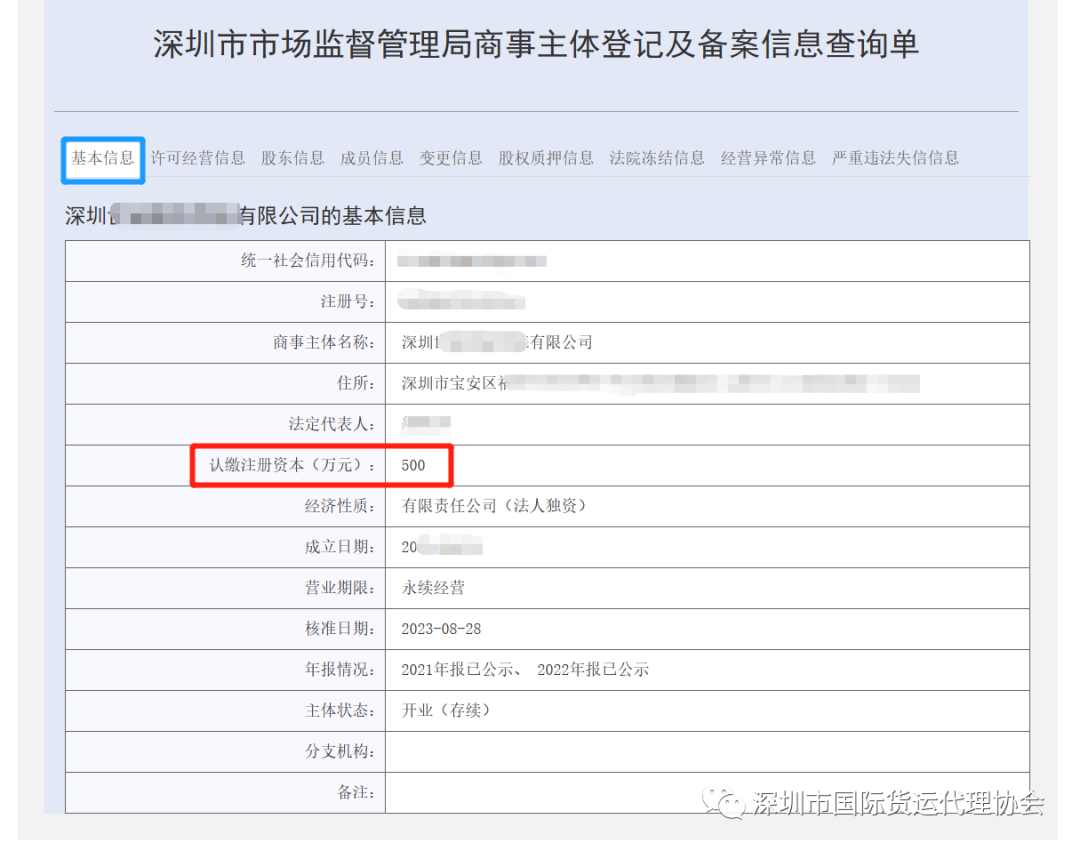The image size is (1080, 851).
Task: Click the 认缴注册资本（万元） label
Action: pos(292,465)
